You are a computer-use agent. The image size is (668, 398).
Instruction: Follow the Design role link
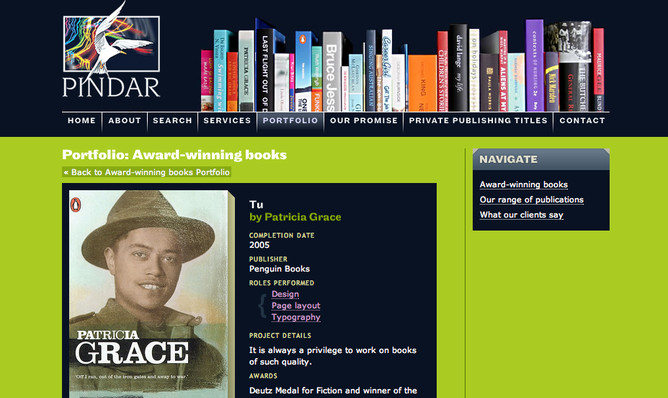click(x=285, y=294)
